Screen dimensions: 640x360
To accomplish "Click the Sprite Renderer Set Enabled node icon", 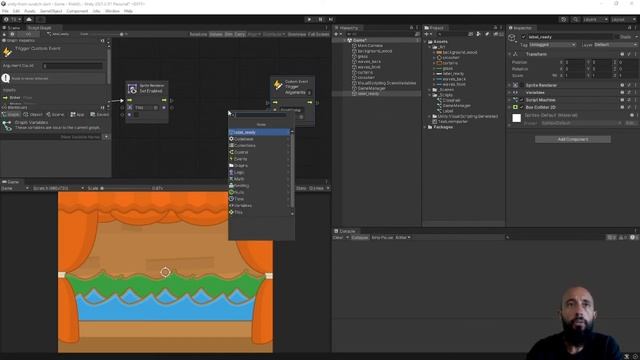I will click(132, 89).
